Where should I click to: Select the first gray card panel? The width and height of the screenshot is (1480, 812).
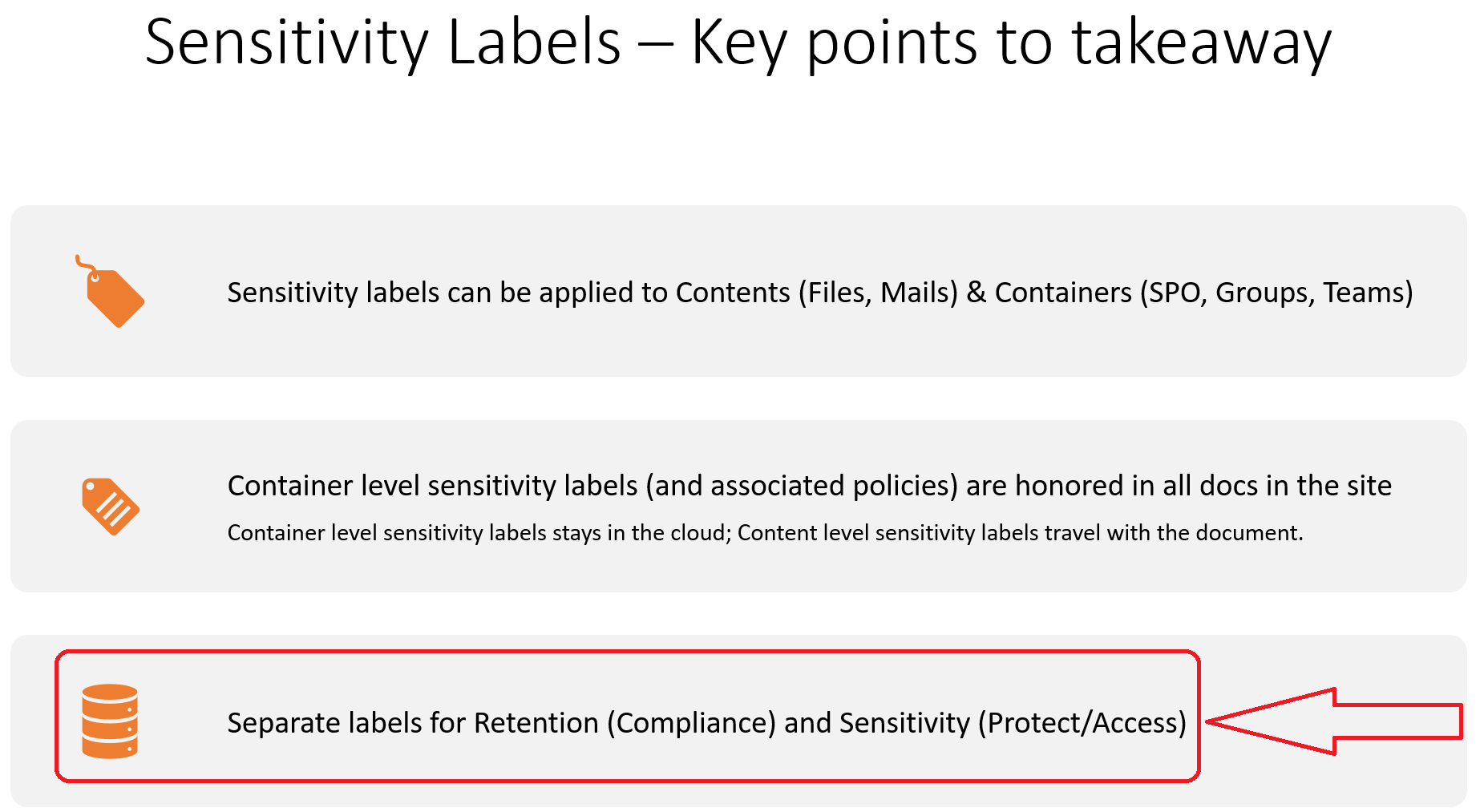point(738,291)
